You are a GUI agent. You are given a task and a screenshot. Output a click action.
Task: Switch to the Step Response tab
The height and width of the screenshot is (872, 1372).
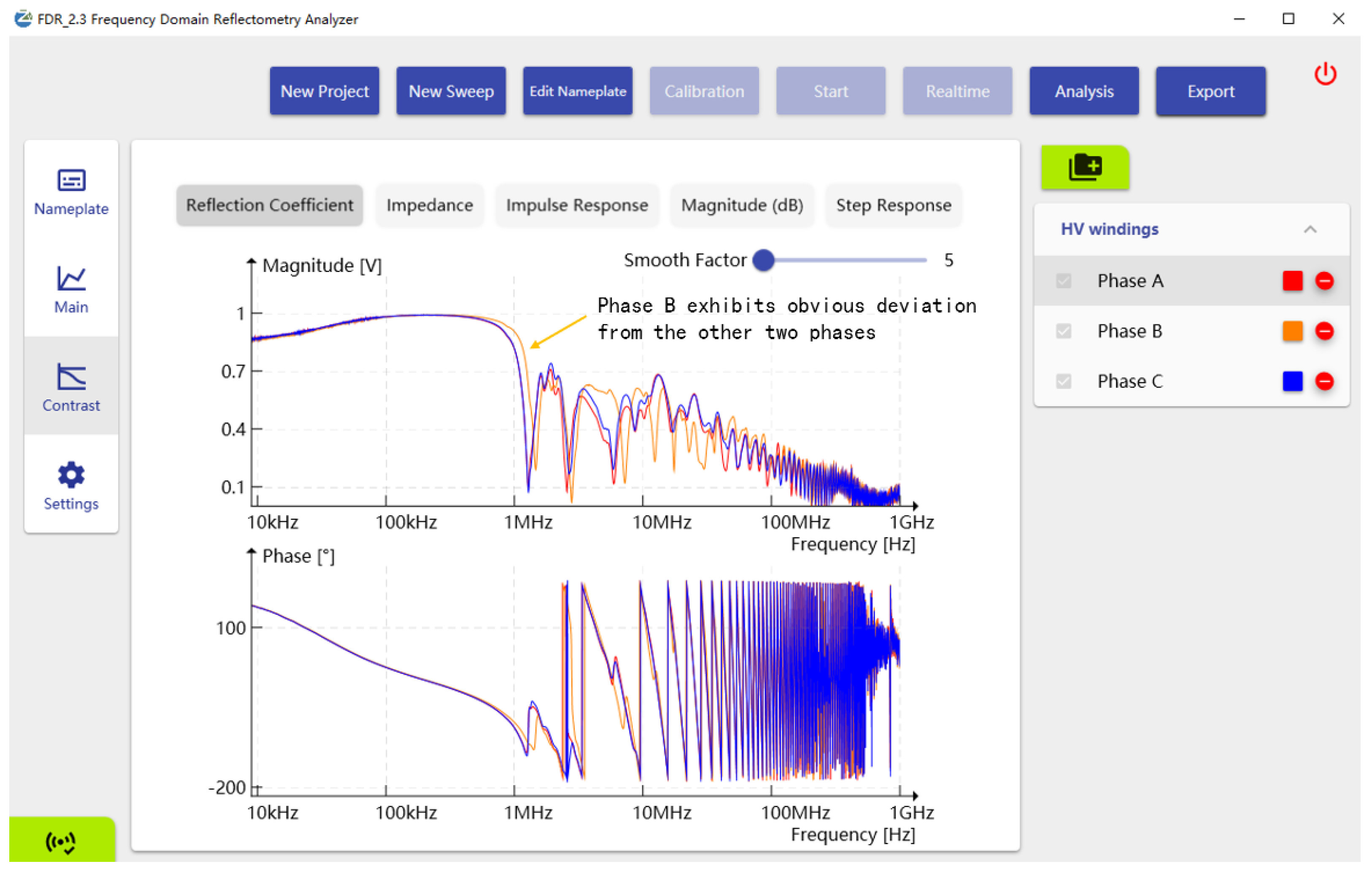tap(894, 205)
